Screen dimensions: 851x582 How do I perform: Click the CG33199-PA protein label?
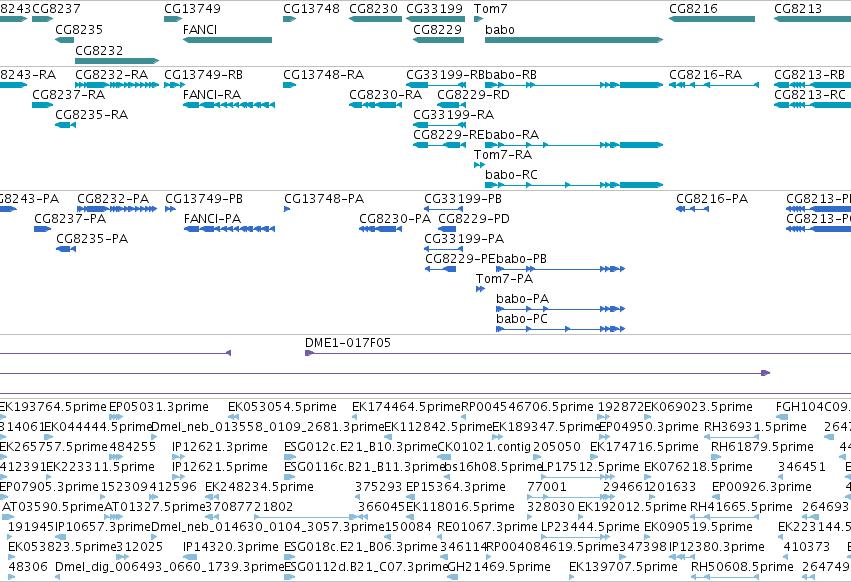[x=464, y=239]
